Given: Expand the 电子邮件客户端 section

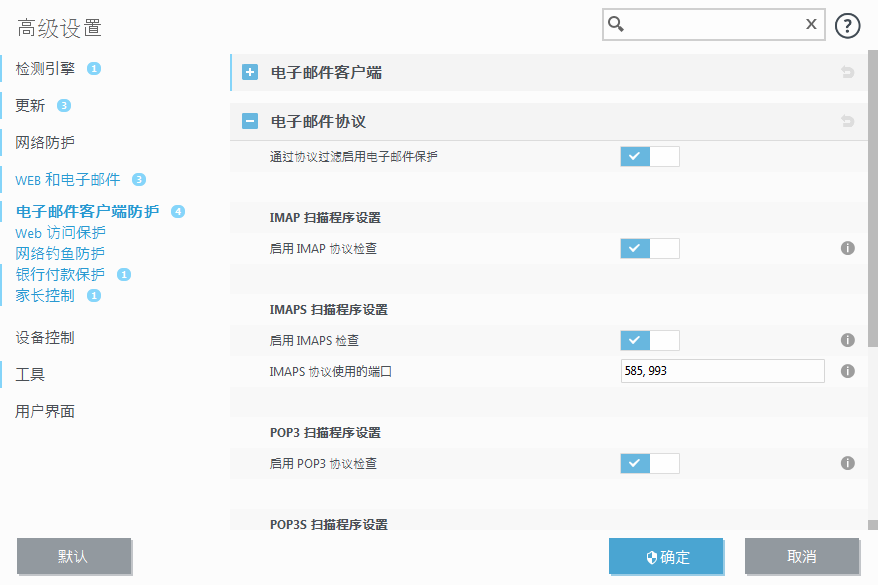Looking at the screenshot, I should [x=249, y=72].
